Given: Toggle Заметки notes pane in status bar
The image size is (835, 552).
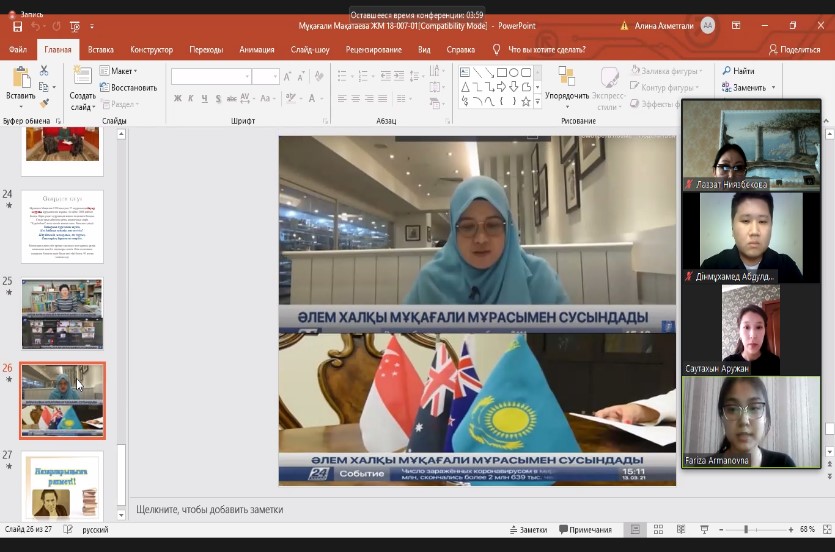Looking at the screenshot, I should point(527,529).
